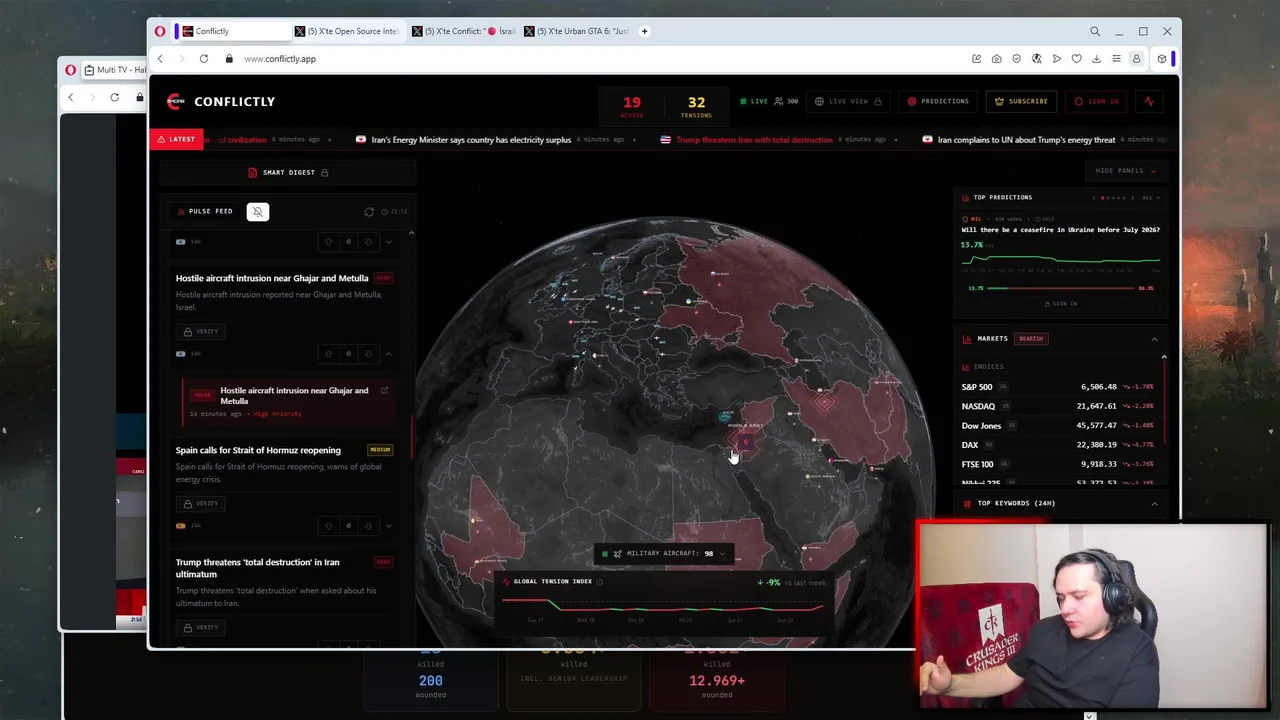
Task: Refresh the Pulse Feed
Action: (369, 212)
